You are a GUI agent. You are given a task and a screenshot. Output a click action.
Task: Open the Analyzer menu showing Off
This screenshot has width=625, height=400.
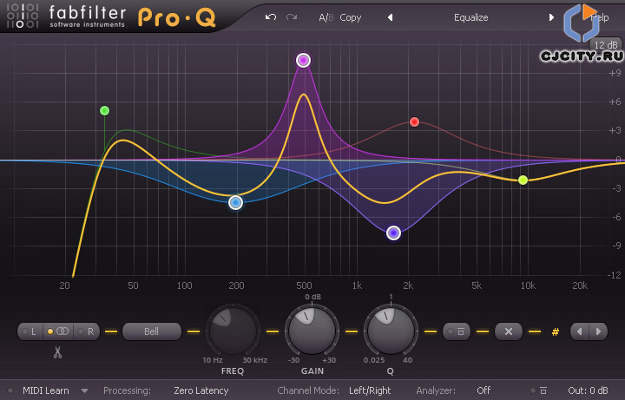click(x=483, y=391)
